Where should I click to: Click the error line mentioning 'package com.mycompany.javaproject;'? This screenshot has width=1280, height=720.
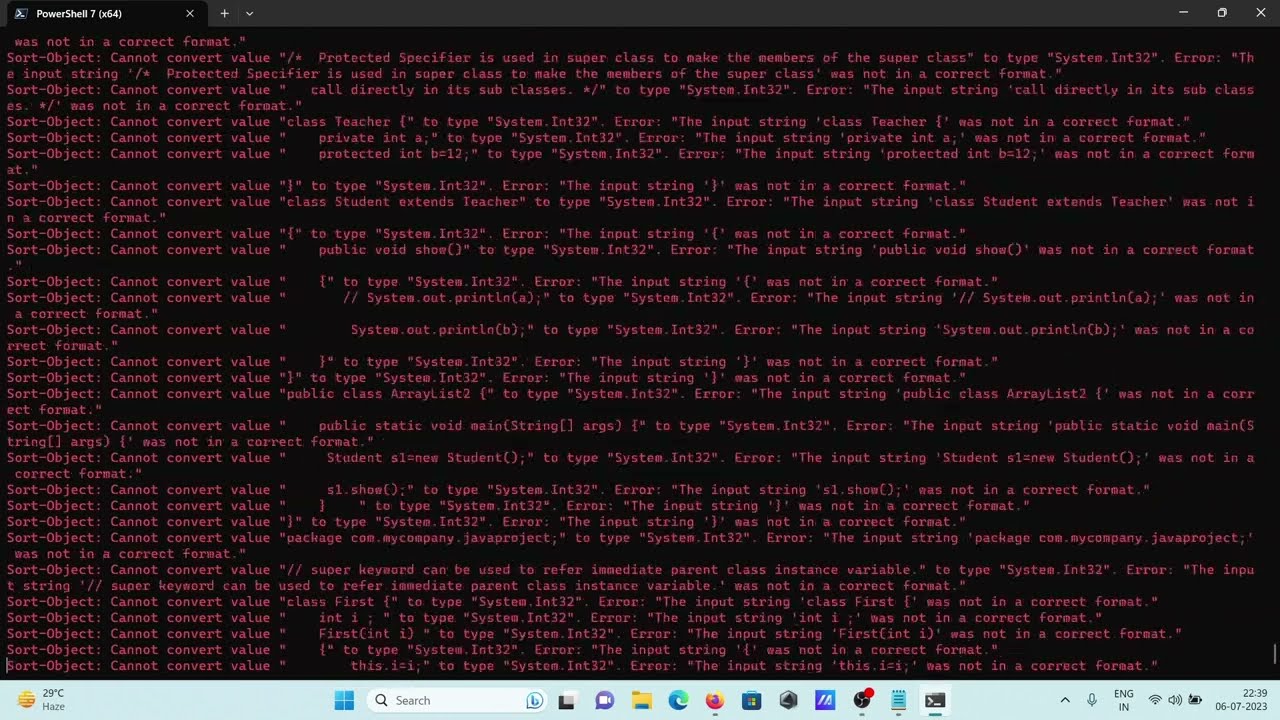coord(630,546)
